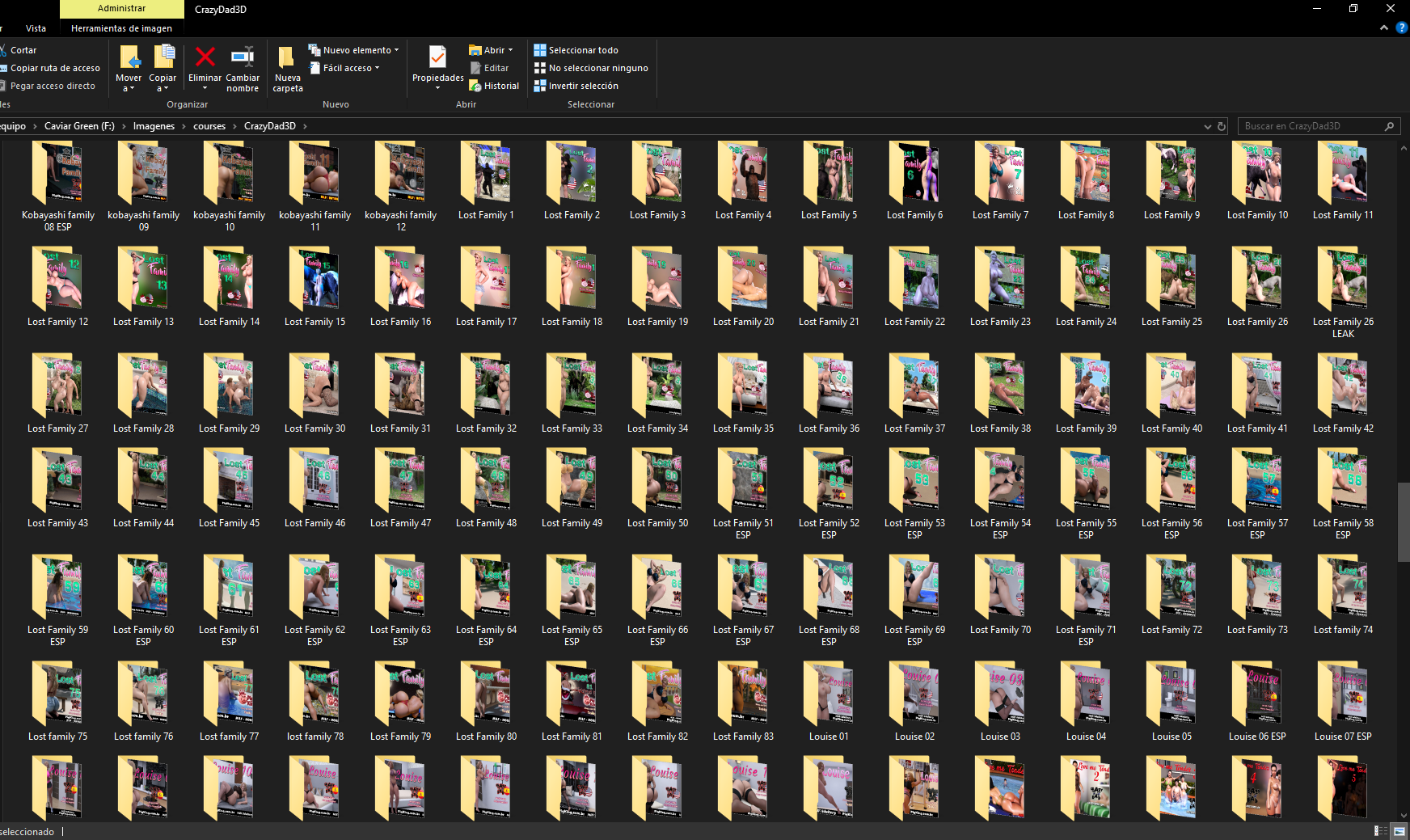Open the address bar history dropdown arrow
The width and height of the screenshot is (1410, 840).
coord(1208,126)
